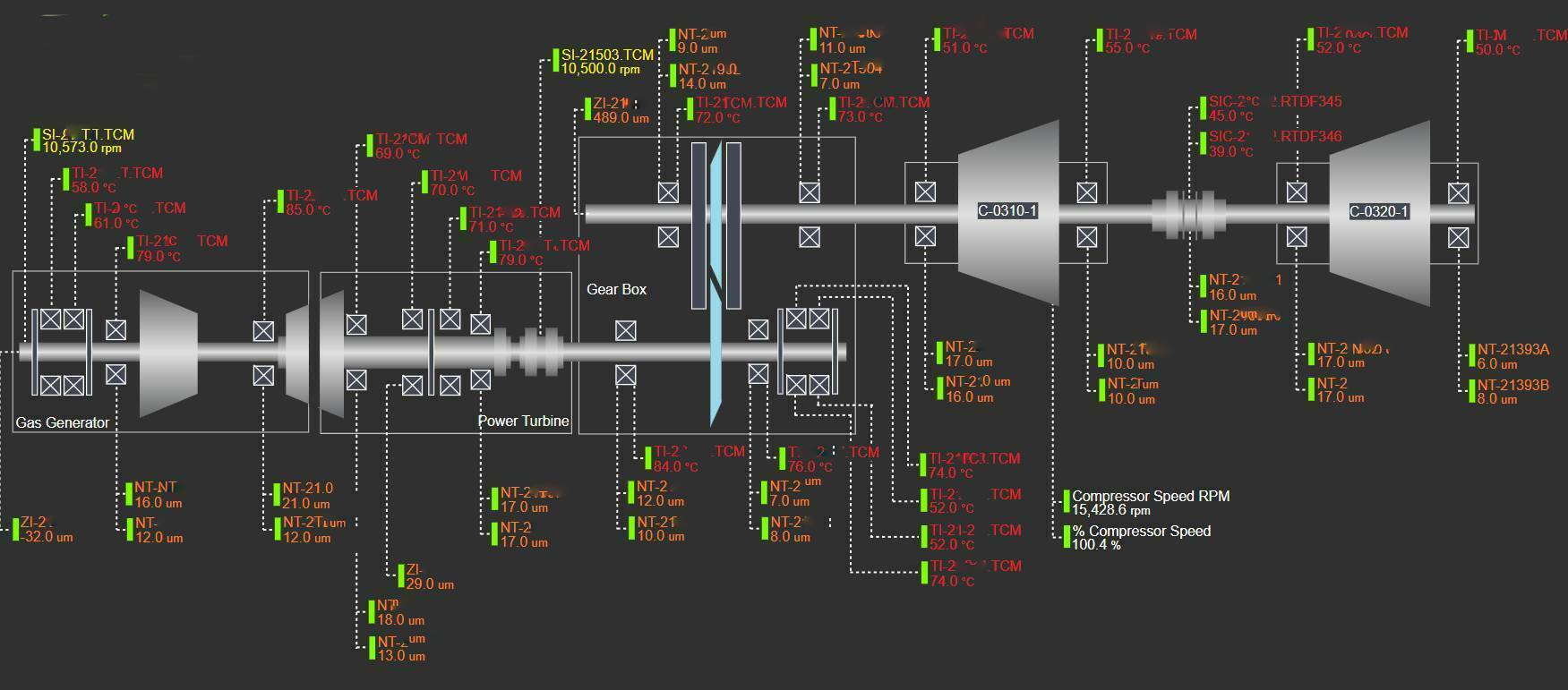This screenshot has height=690, width=1568.
Task: Select the Gear Box label
Action: coord(616,289)
